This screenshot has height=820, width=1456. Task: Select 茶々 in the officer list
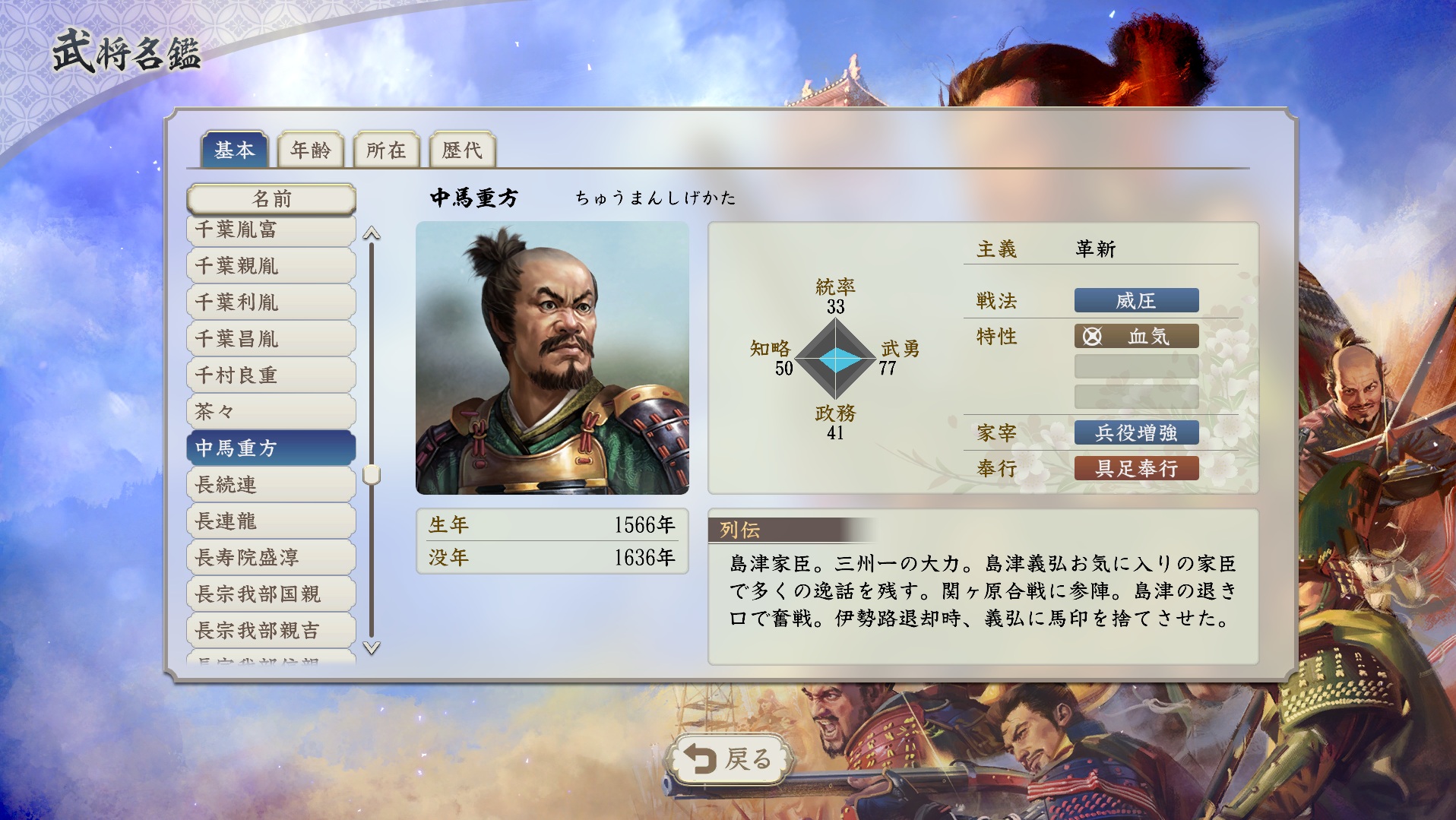(271, 412)
